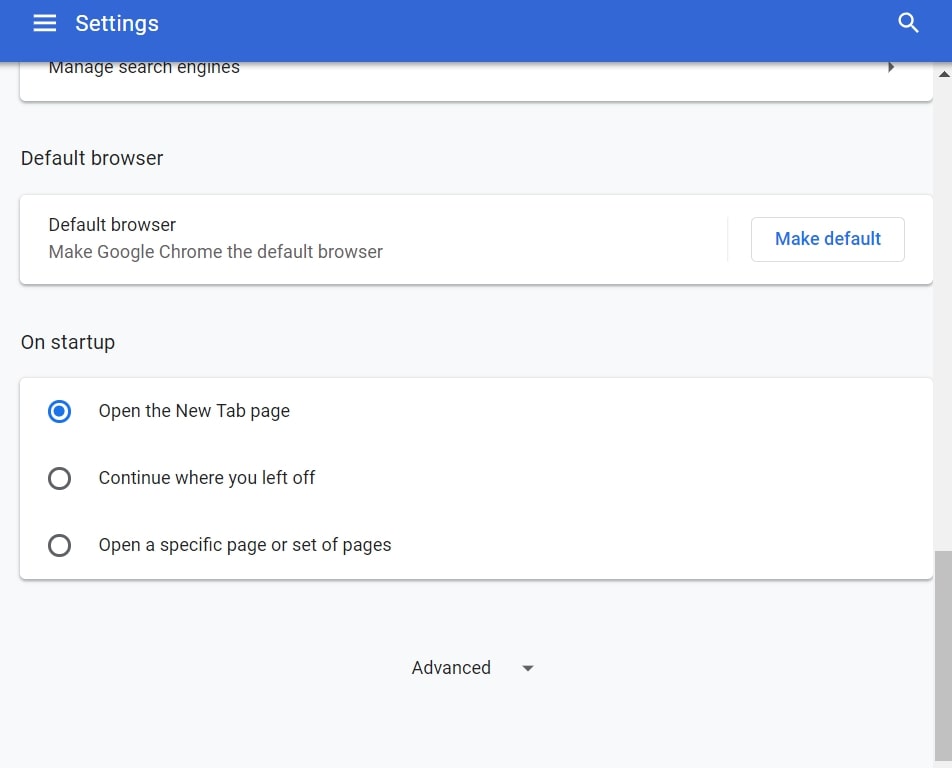The image size is (952, 768).
Task: Click the vertical scrollbar thumb
Action: [x=943, y=656]
